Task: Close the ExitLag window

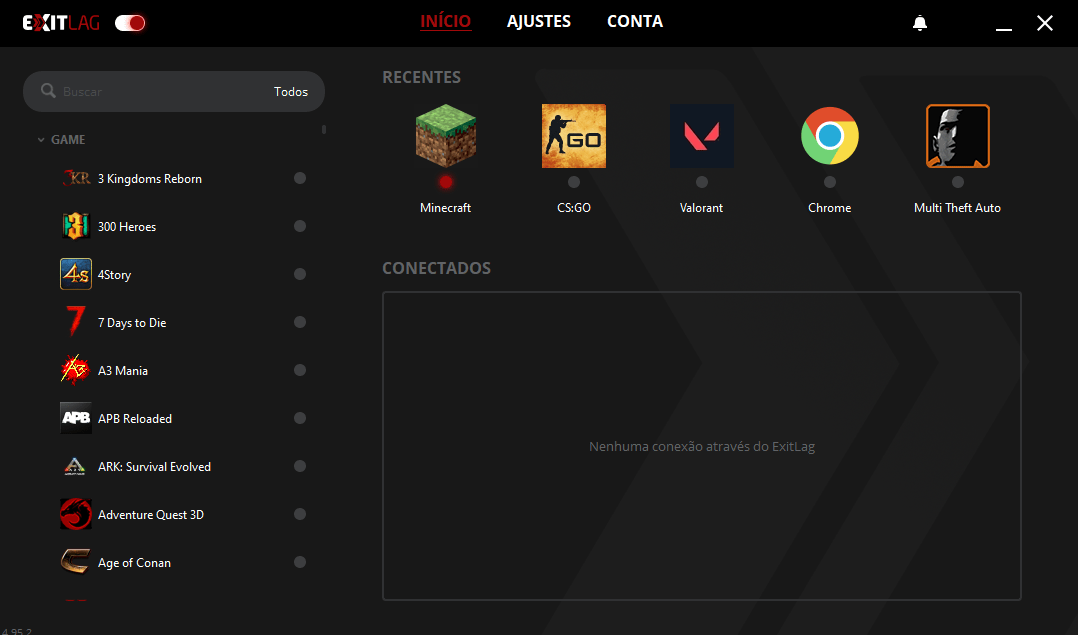Action: point(1045,23)
